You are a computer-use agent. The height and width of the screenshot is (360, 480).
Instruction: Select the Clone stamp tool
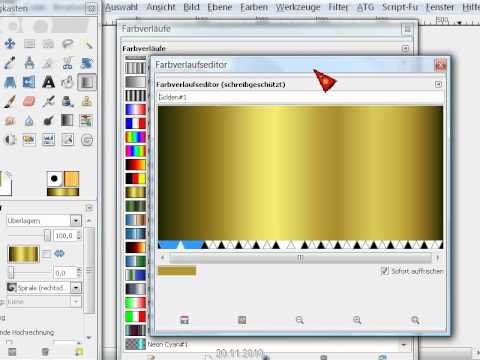pos(87,101)
